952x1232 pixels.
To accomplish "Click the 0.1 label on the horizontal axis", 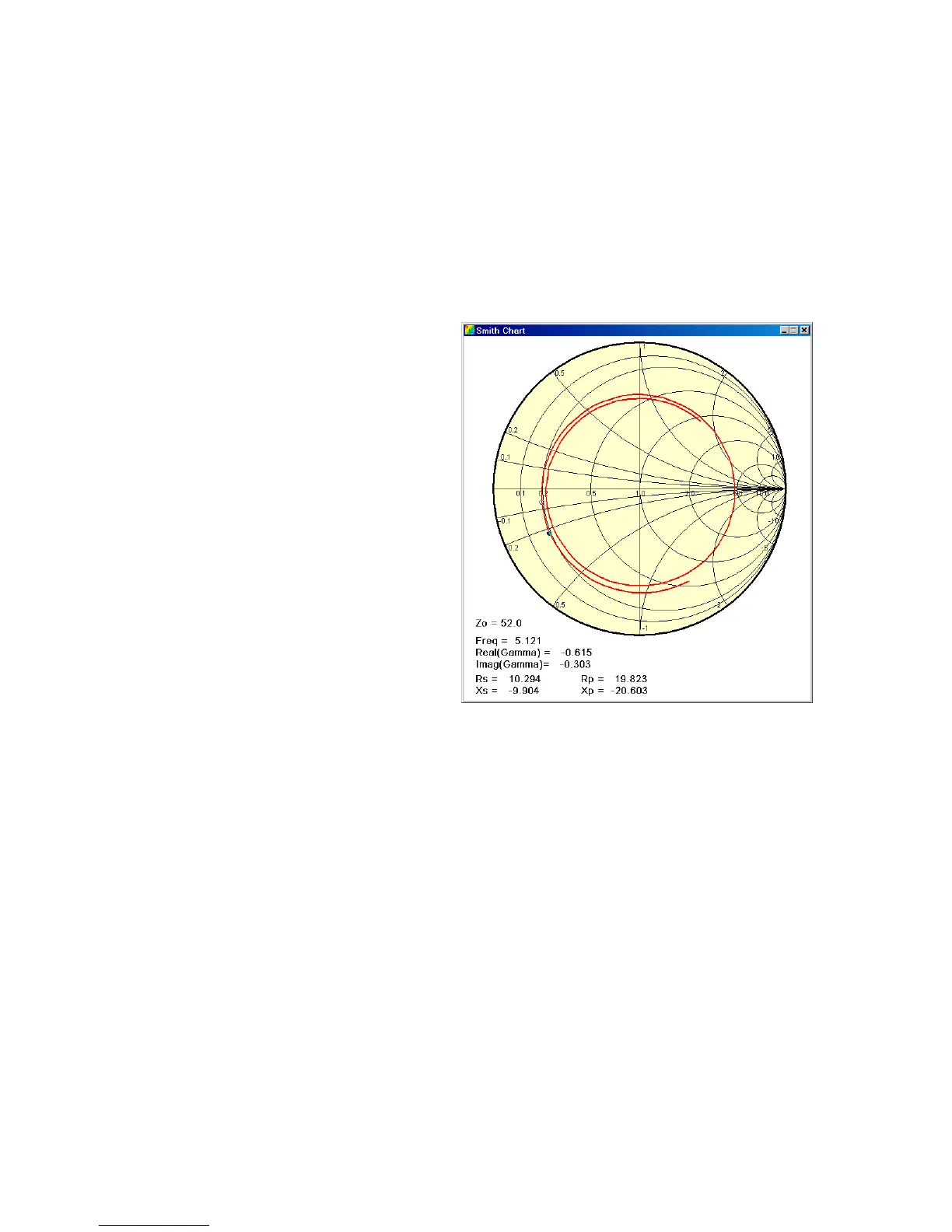I will 521,494.
